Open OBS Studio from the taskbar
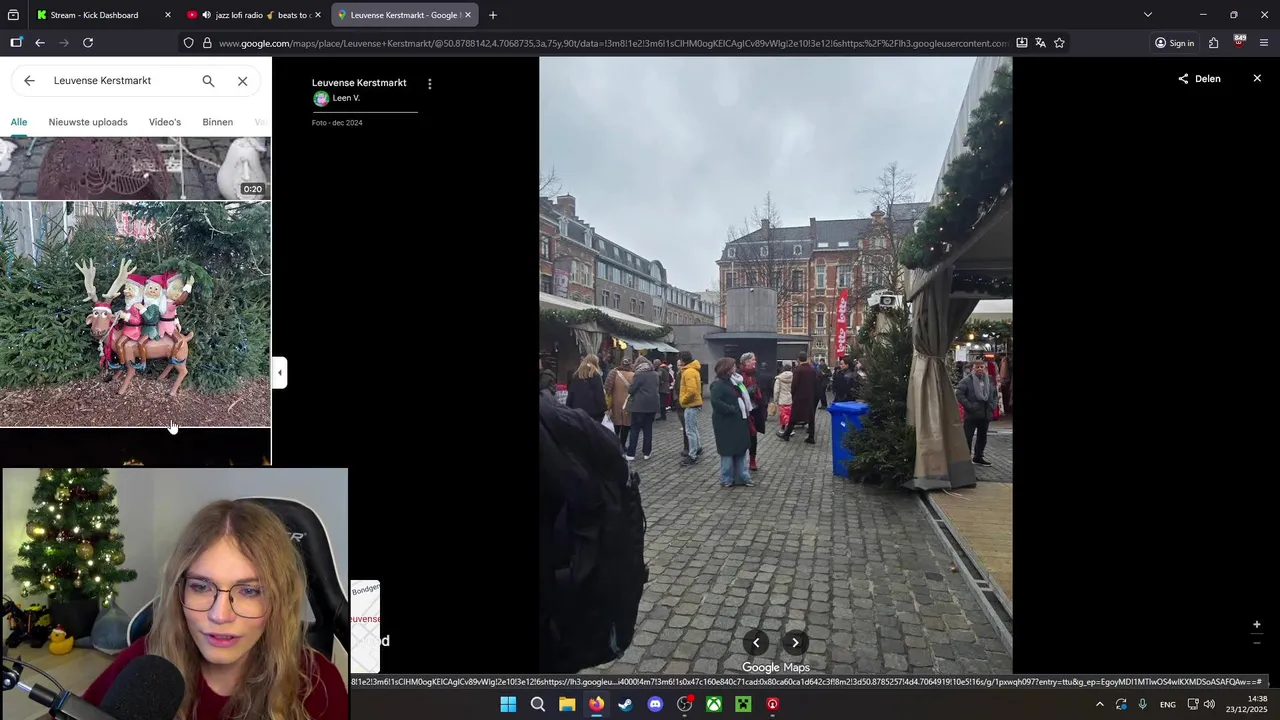Image resolution: width=1280 pixels, height=720 pixels. tap(685, 704)
